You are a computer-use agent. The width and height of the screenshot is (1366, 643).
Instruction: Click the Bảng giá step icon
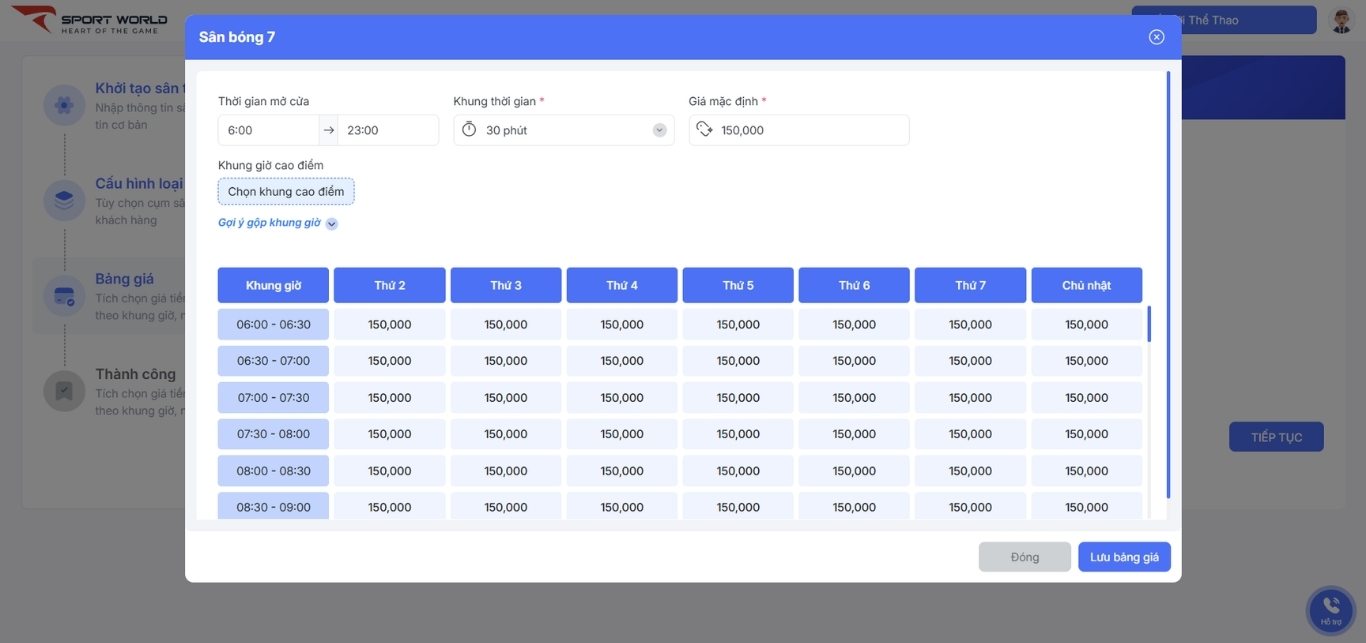point(64,296)
